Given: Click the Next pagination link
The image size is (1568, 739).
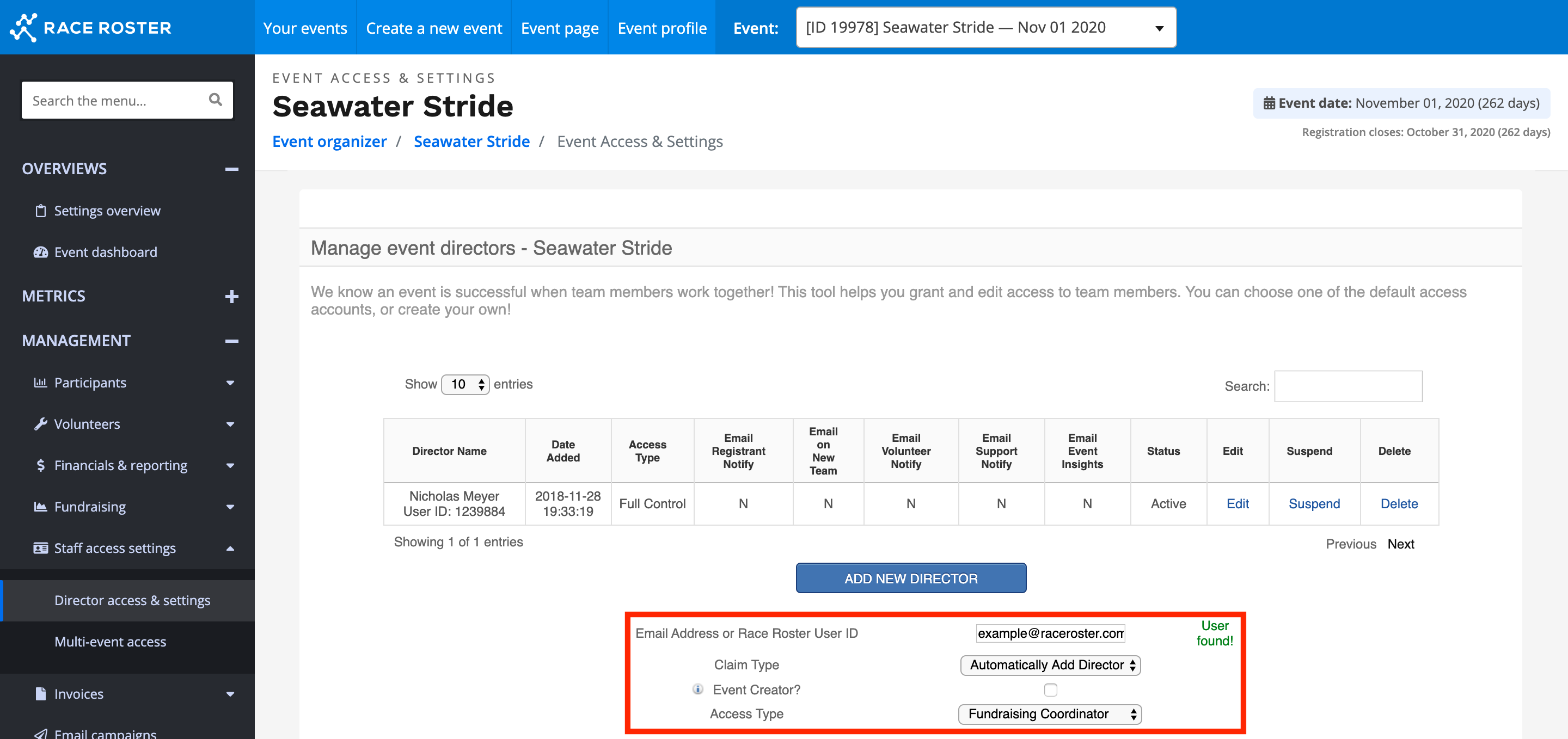Looking at the screenshot, I should click(1401, 544).
